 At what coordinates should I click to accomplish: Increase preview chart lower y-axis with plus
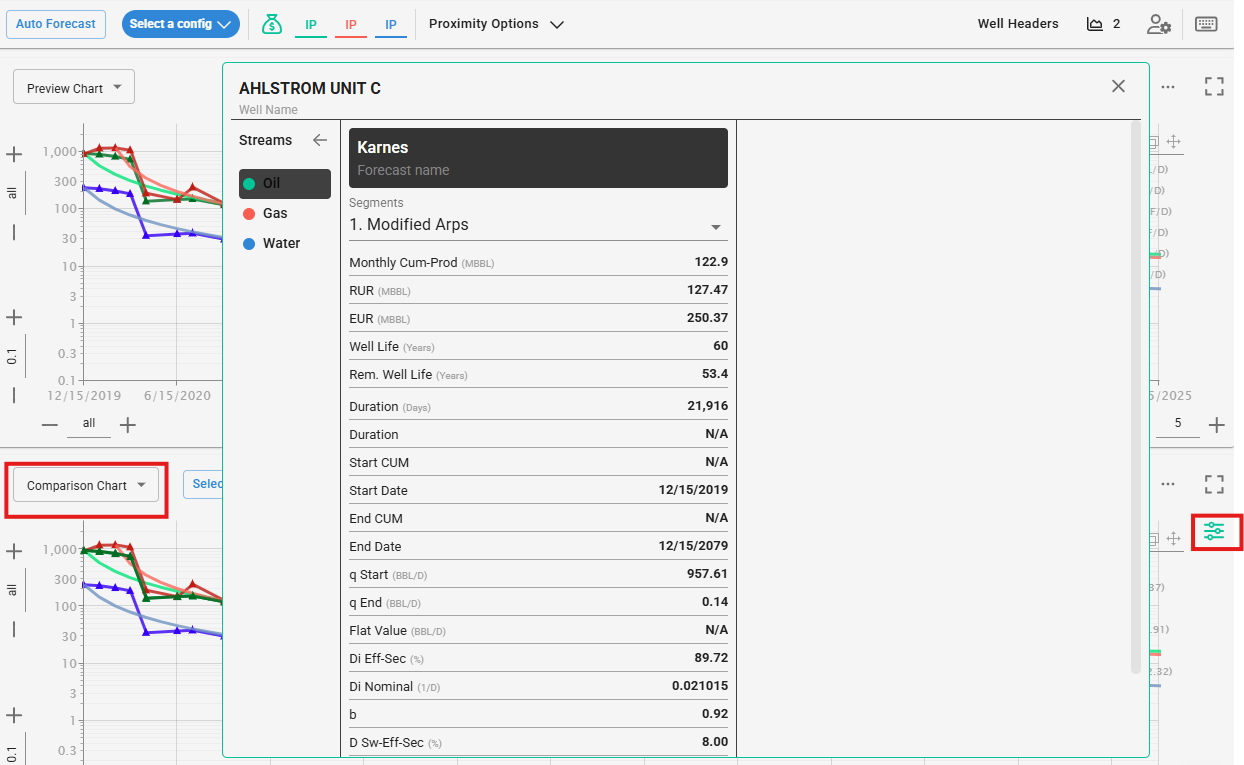point(14,317)
